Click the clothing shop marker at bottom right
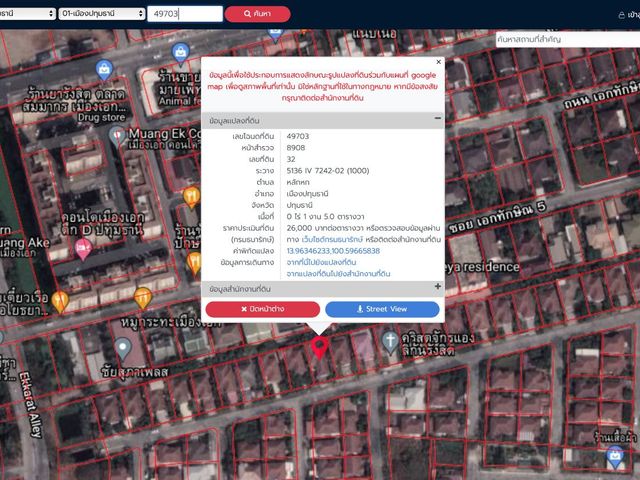Image resolution: width=640 pixels, height=480 pixels. (615, 456)
